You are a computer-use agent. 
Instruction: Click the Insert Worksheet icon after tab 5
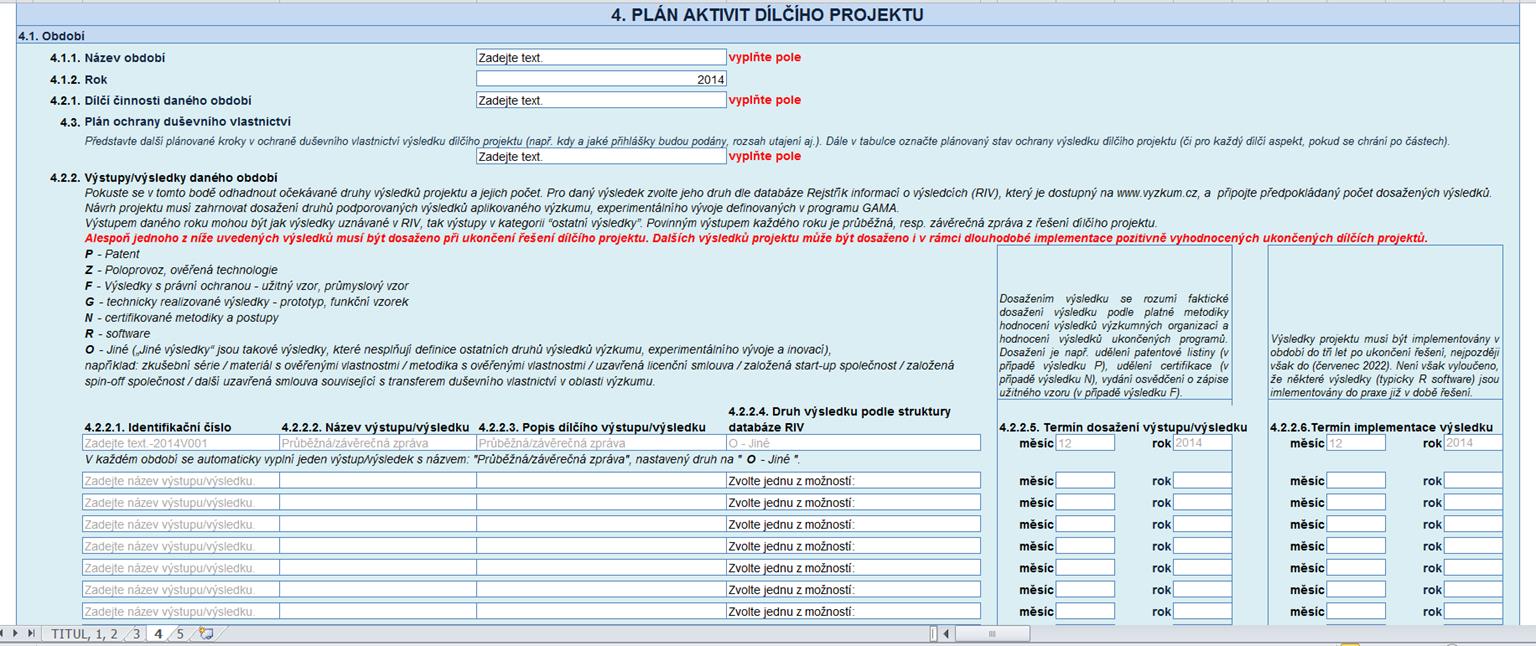click(206, 634)
